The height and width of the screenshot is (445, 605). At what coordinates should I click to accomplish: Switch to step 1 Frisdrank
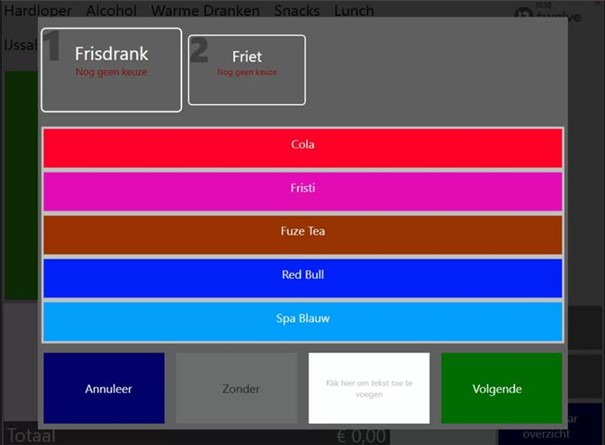111,70
